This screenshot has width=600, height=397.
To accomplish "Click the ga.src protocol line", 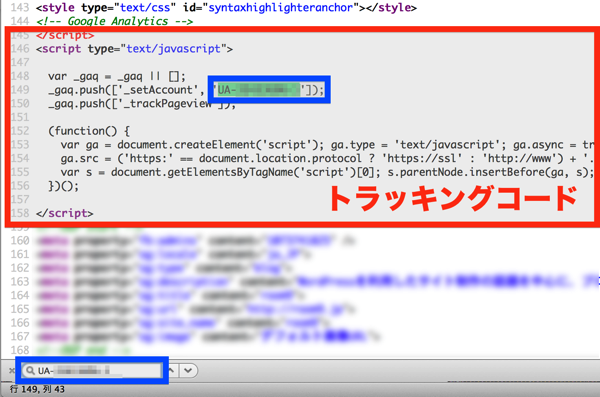I will tap(327, 158).
